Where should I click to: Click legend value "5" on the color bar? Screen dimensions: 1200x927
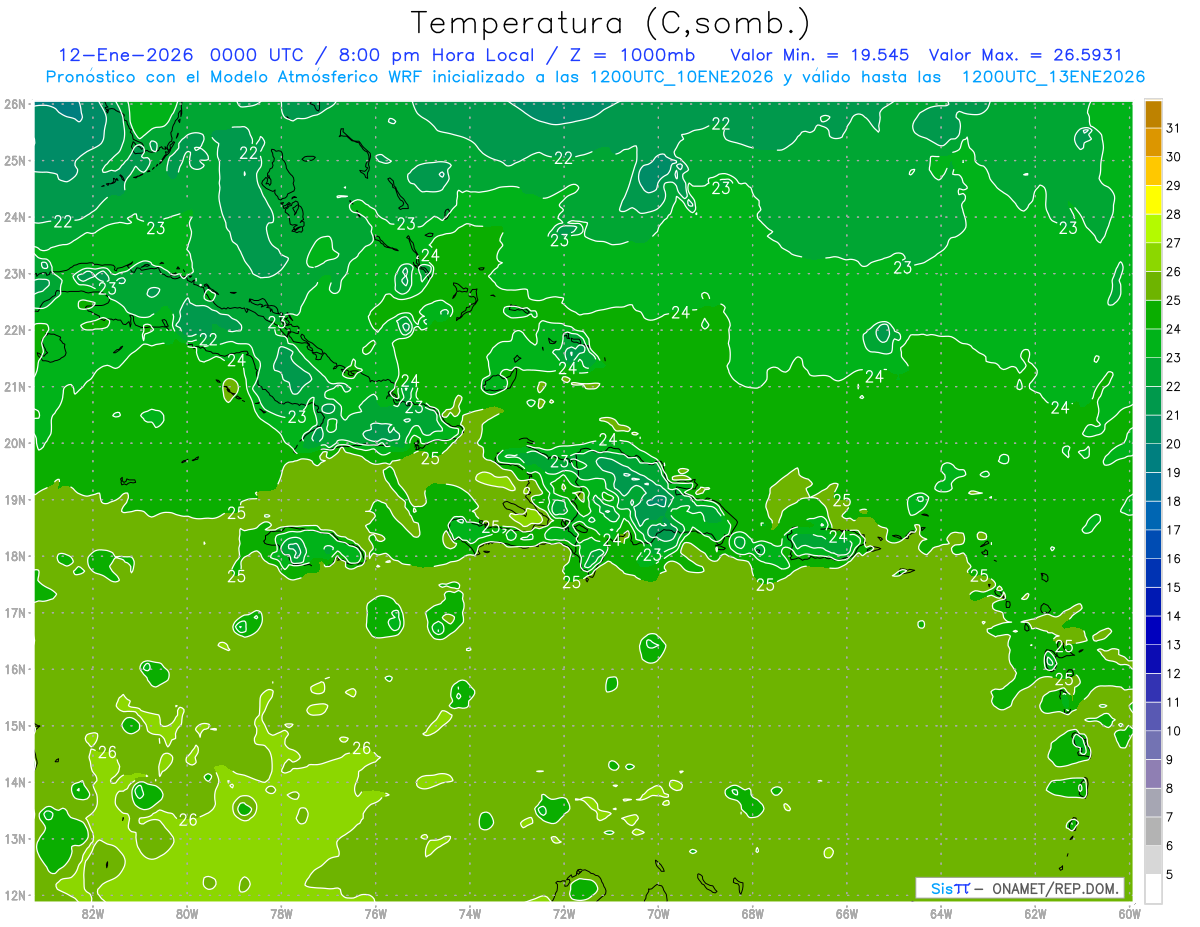pos(1170,875)
